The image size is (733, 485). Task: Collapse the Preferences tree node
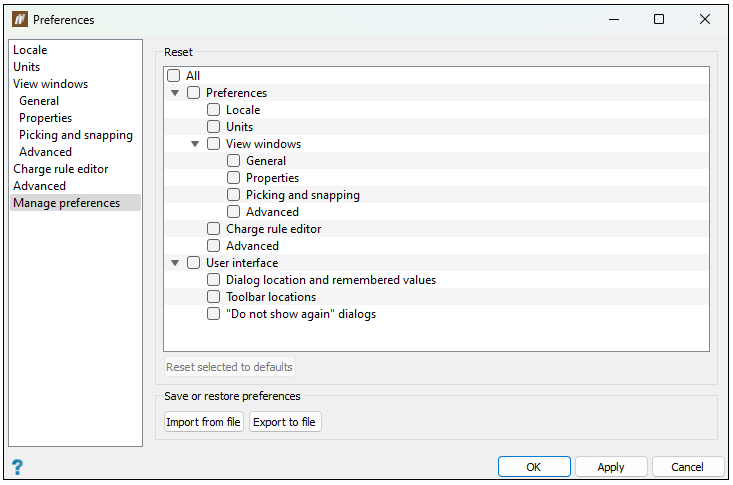pos(175,93)
